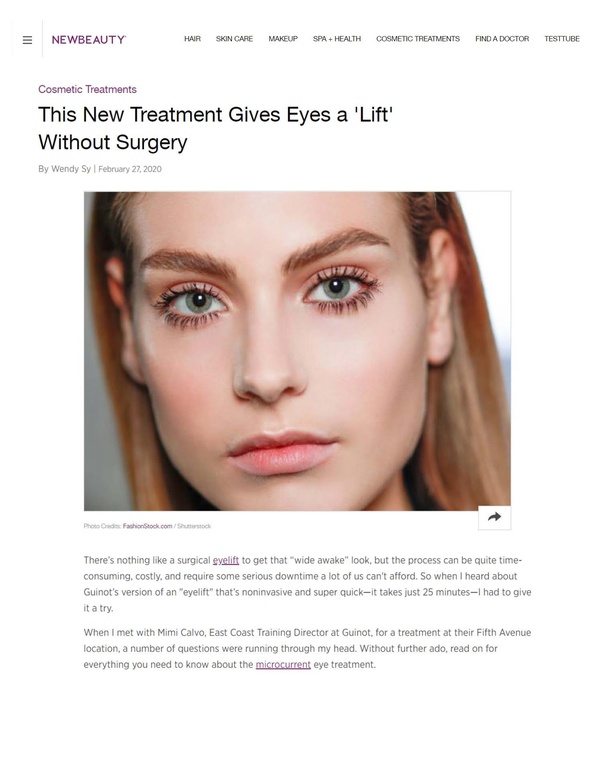The height and width of the screenshot is (776, 600).
Task: Open Cosmetic Treatments in top navigation
Action: click(418, 39)
